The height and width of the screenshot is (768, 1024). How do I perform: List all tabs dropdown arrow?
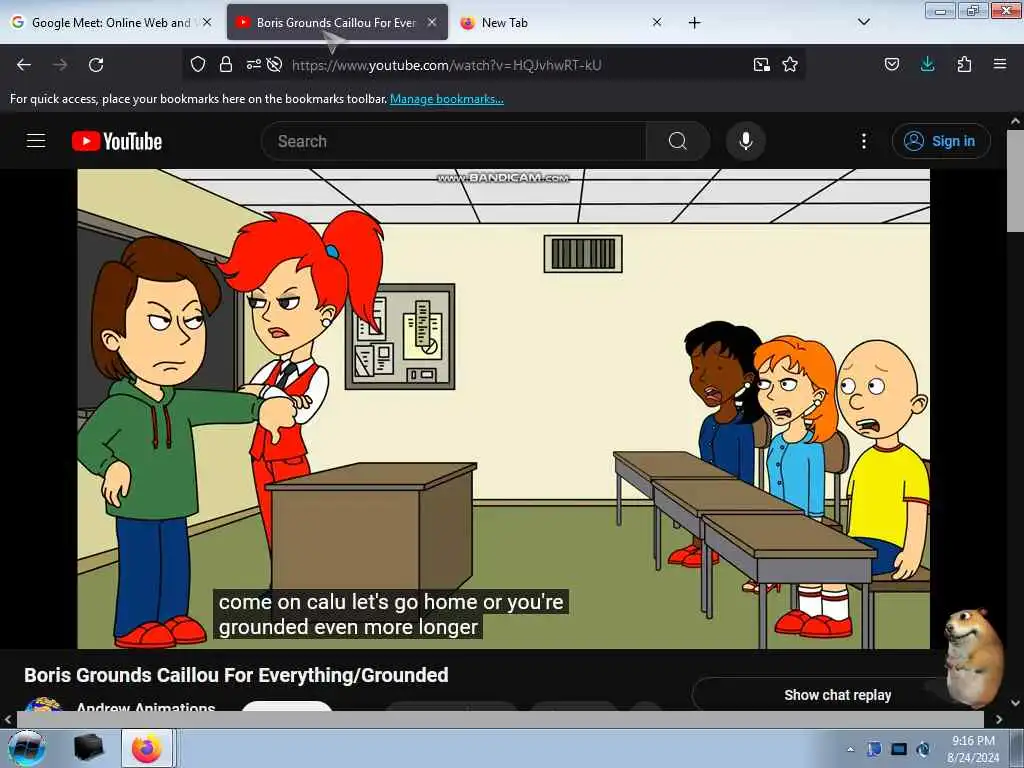(x=864, y=22)
